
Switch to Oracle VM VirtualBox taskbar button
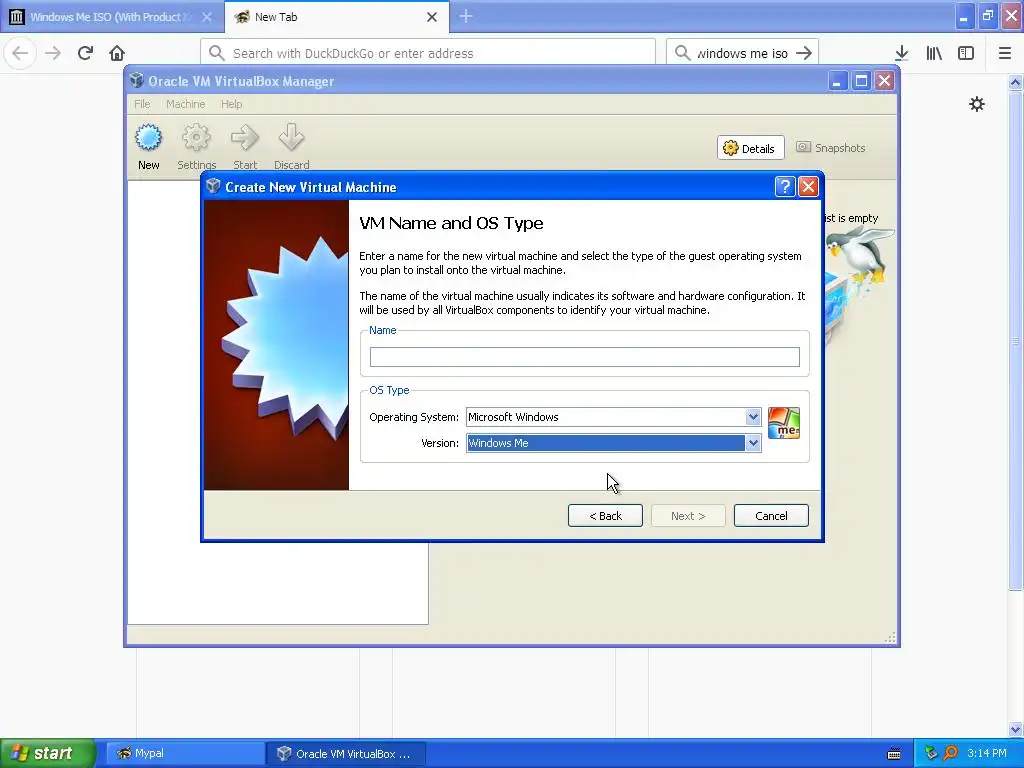click(x=346, y=753)
